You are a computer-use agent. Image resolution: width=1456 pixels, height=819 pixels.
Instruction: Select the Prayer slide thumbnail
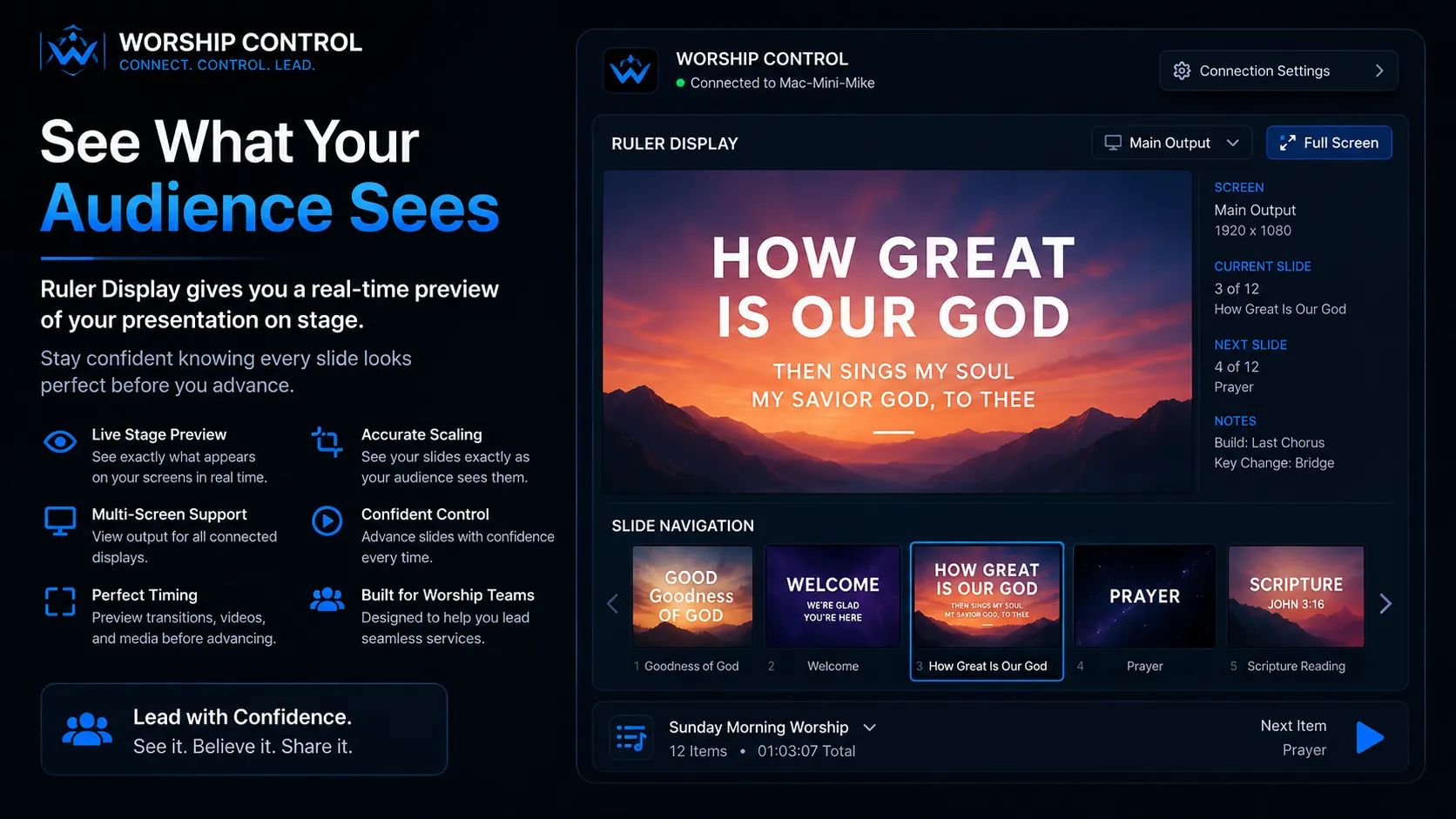[x=1144, y=597]
